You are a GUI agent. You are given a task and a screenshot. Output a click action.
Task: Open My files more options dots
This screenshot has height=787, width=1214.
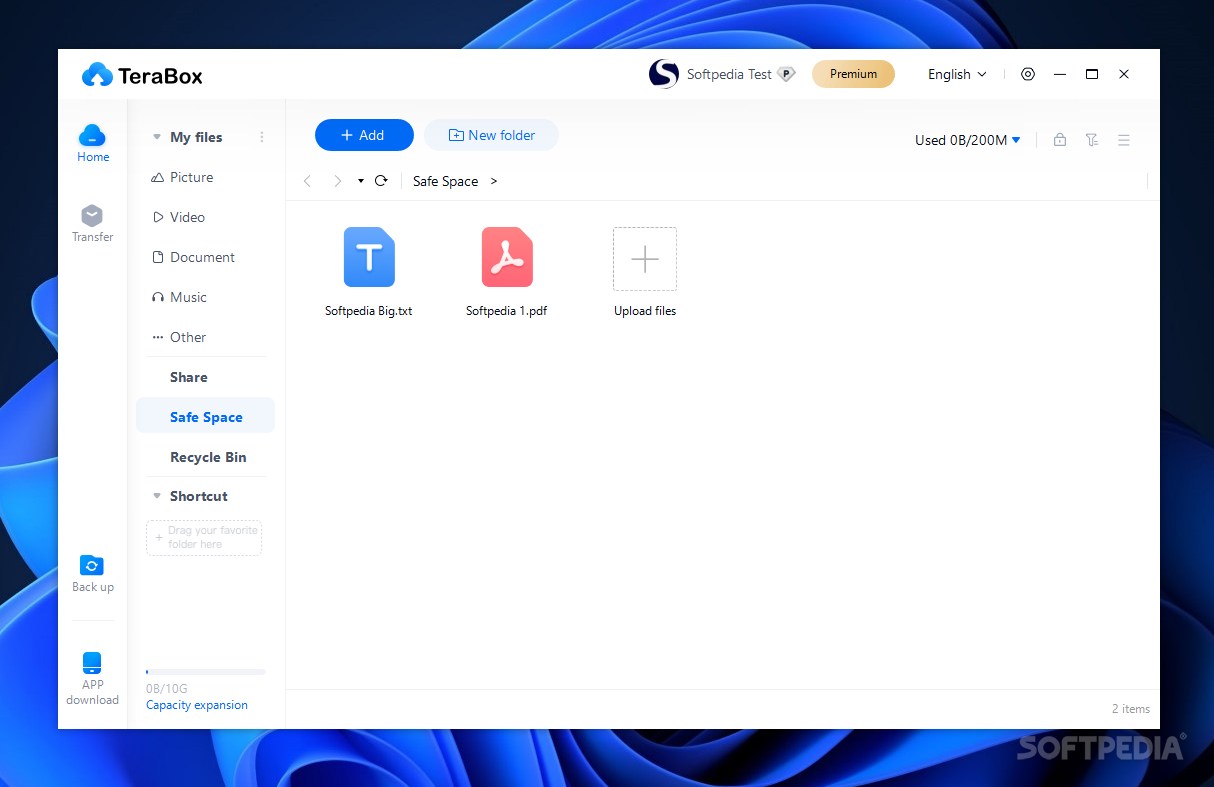262,137
